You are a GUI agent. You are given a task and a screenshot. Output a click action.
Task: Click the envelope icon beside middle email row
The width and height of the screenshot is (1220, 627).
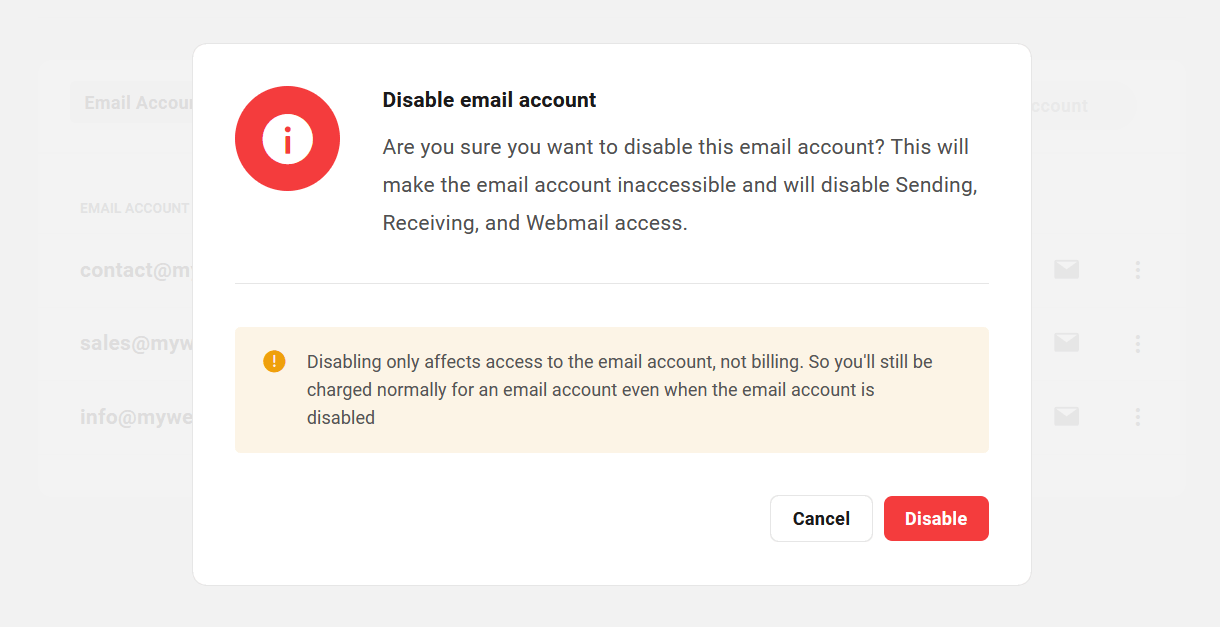1066,342
